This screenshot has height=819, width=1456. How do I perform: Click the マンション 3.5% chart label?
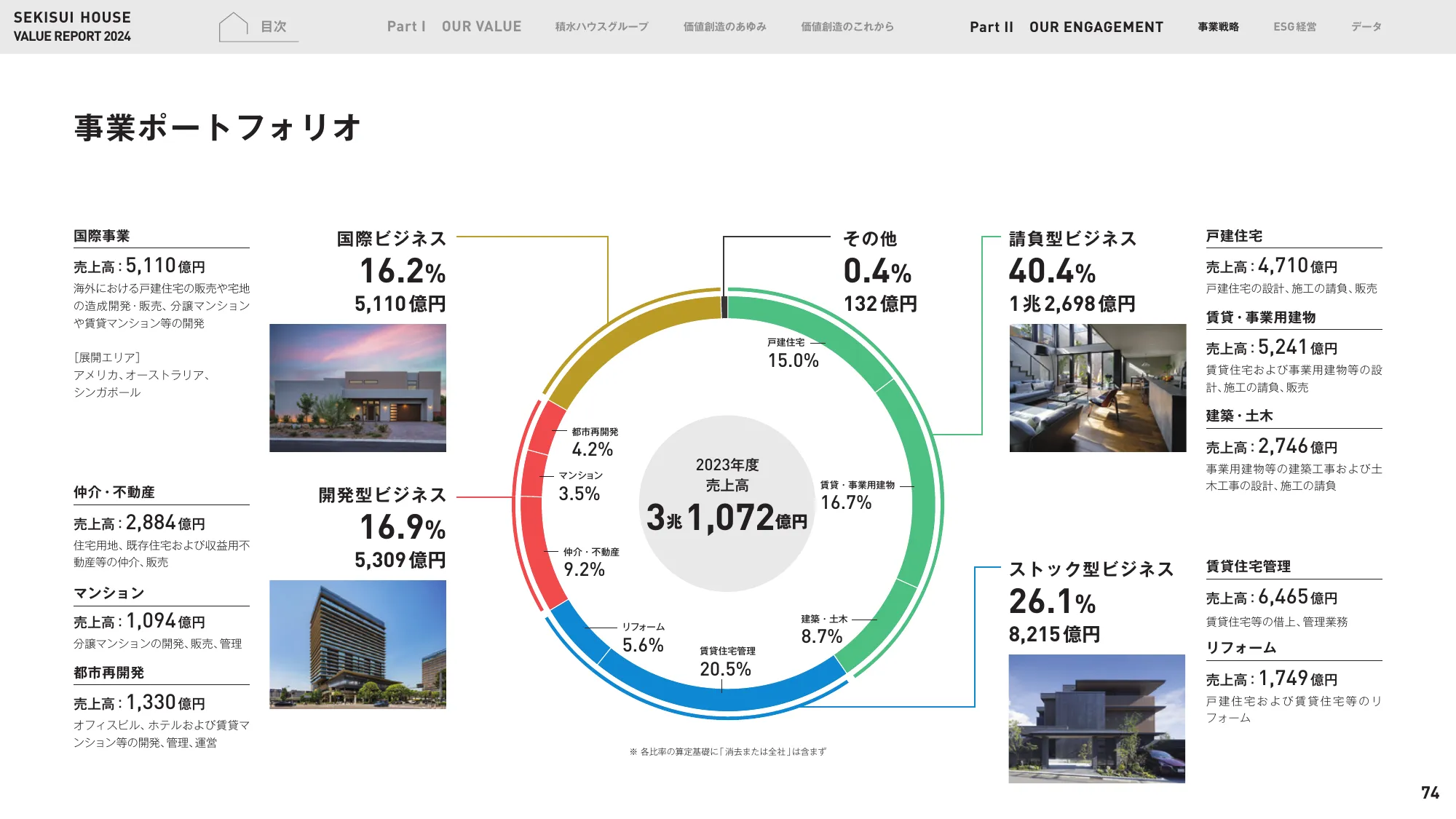tap(580, 486)
